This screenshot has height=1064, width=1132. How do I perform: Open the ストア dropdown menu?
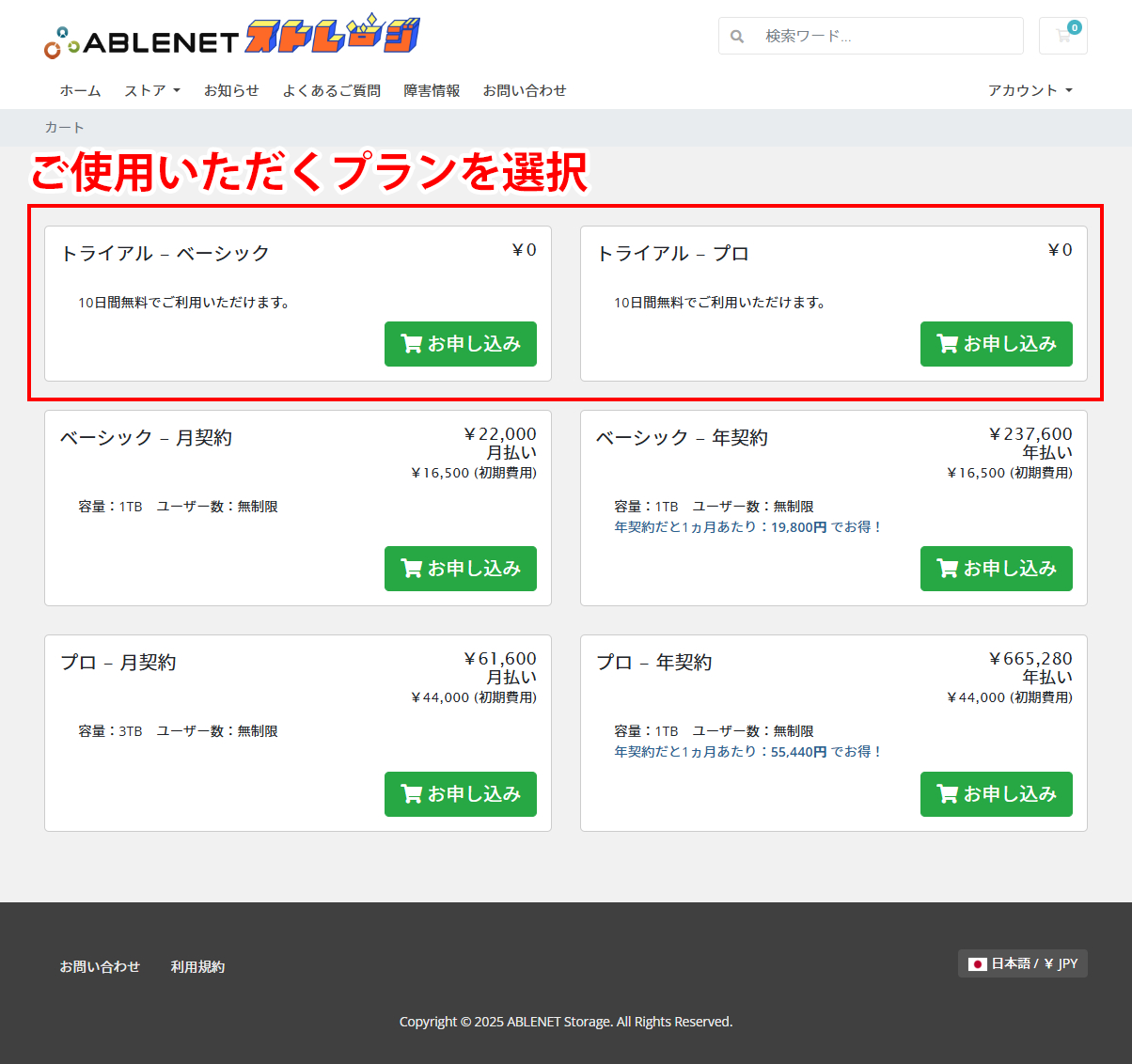click(151, 90)
